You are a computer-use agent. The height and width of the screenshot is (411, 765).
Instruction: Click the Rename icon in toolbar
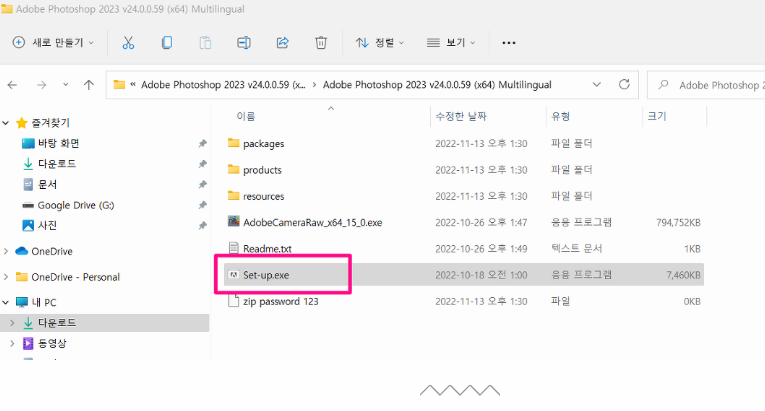click(243, 43)
